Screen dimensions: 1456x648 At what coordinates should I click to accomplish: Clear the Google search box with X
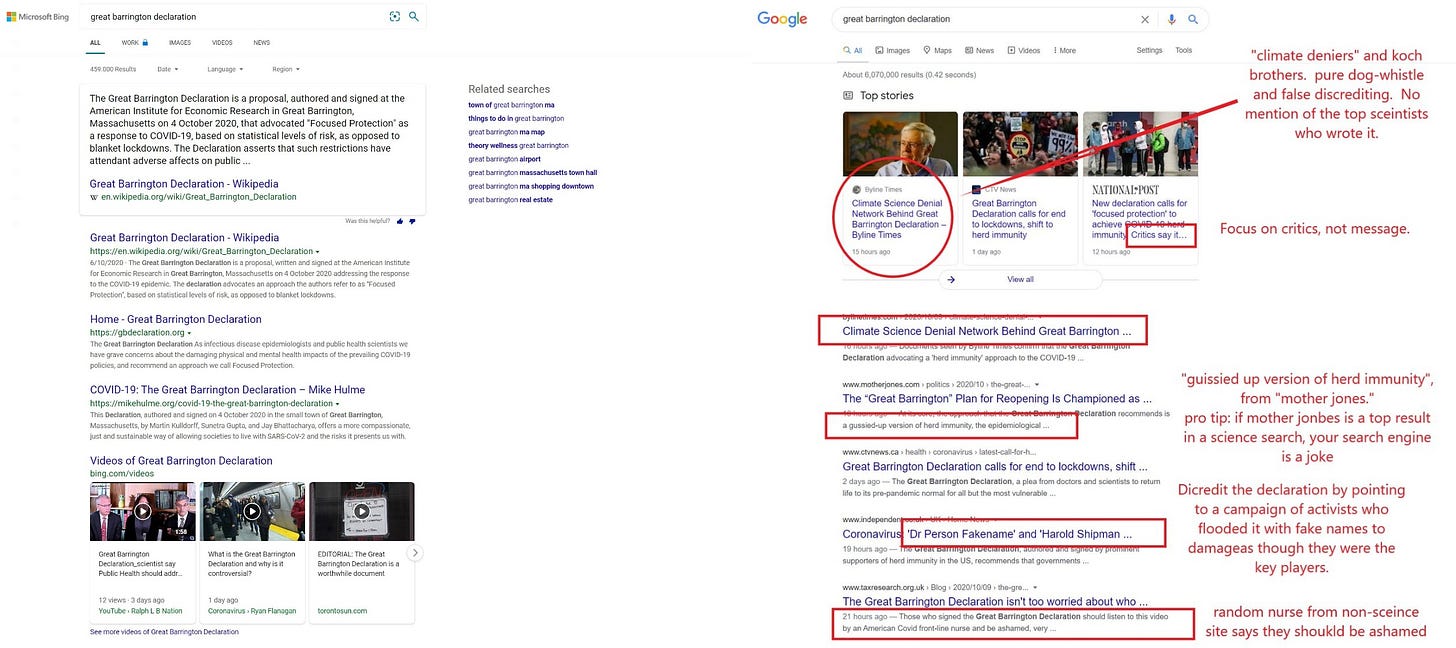tap(1146, 19)
